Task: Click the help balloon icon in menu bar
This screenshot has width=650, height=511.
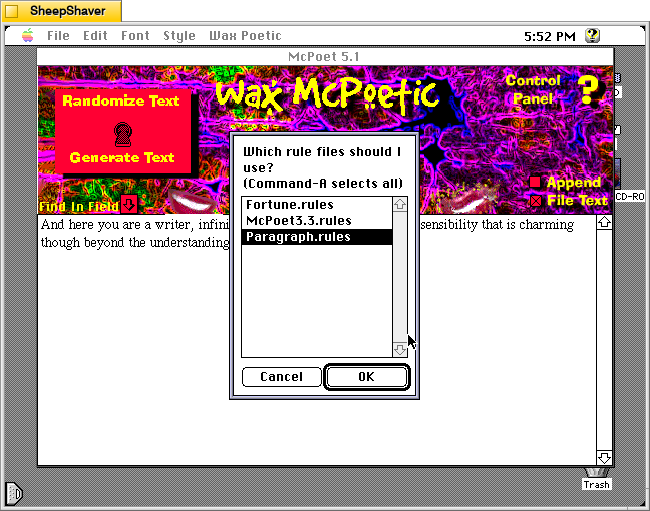Action: [x=592, y=36]
